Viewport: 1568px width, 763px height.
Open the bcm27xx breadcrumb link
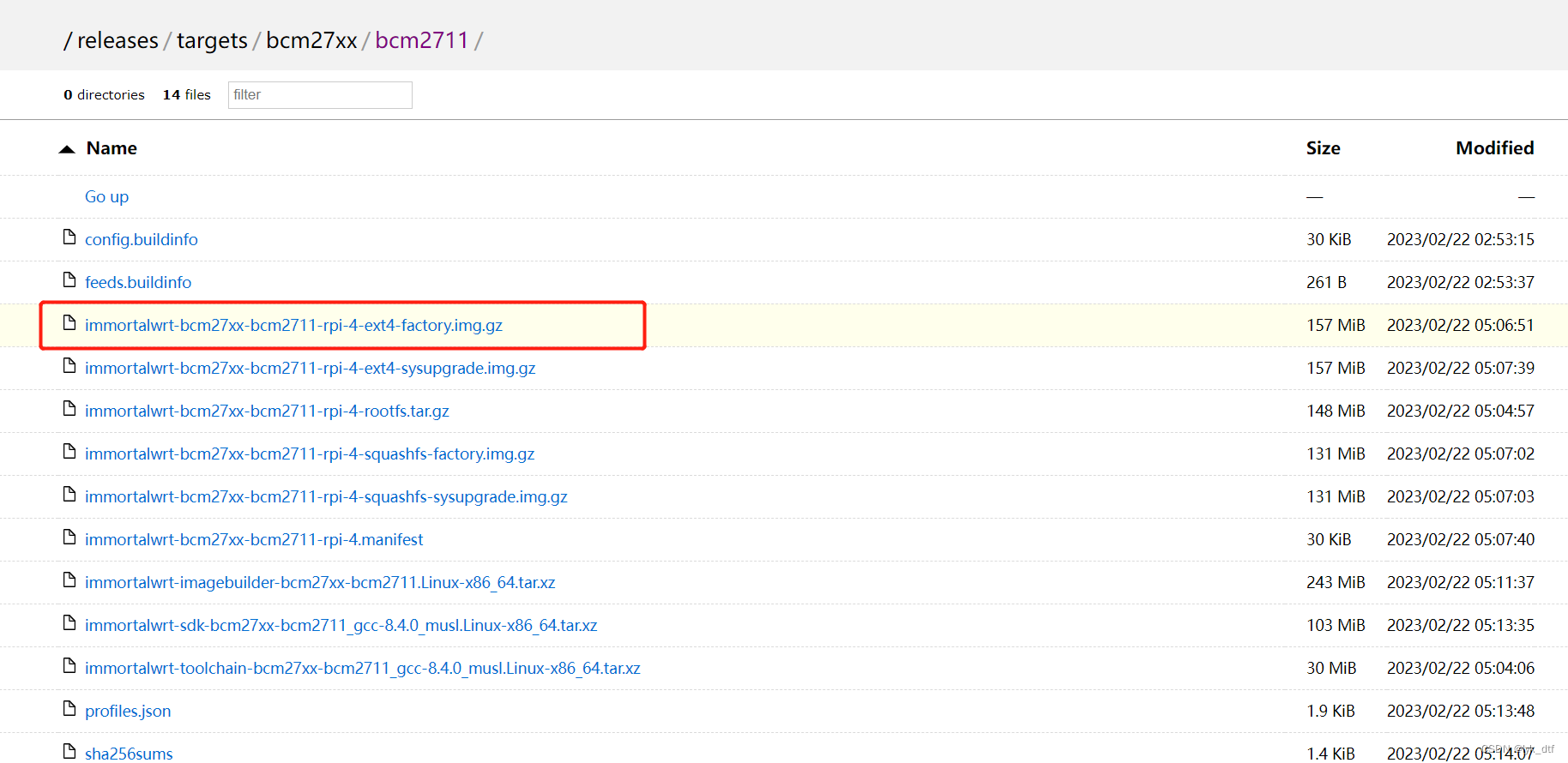(x=311, y=40)
